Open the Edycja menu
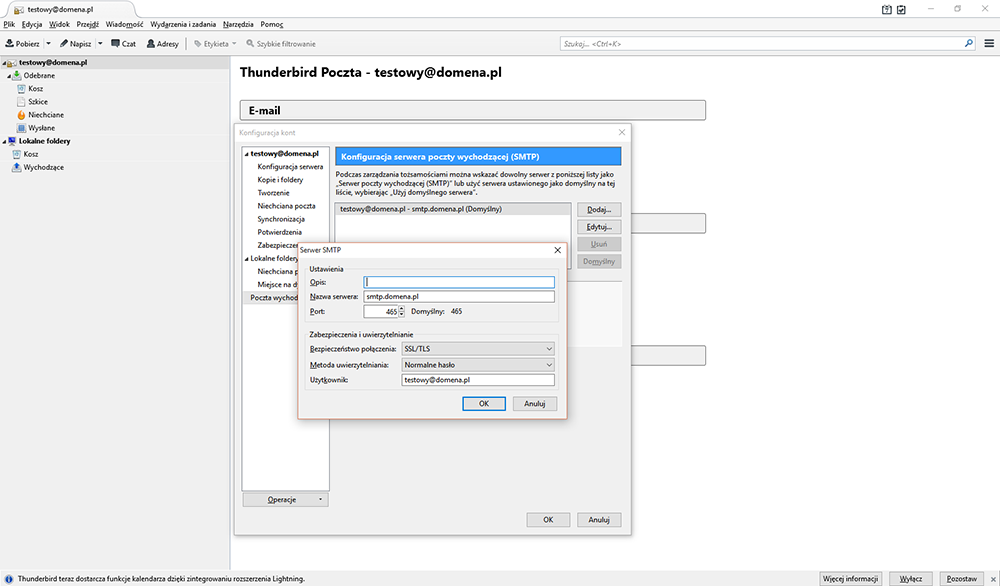This screenshot has width=1000, height=586. tap(32, 24)
